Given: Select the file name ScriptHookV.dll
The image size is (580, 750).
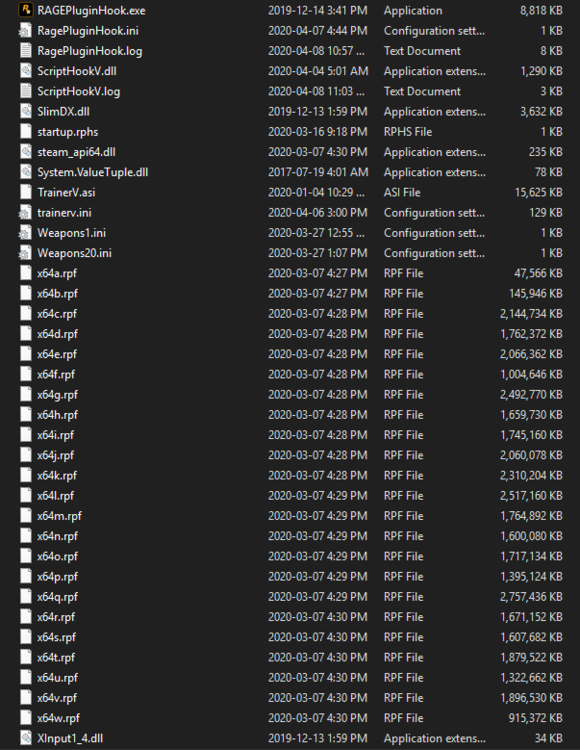Looking at the screenshot, I should (x=77, y=71).
